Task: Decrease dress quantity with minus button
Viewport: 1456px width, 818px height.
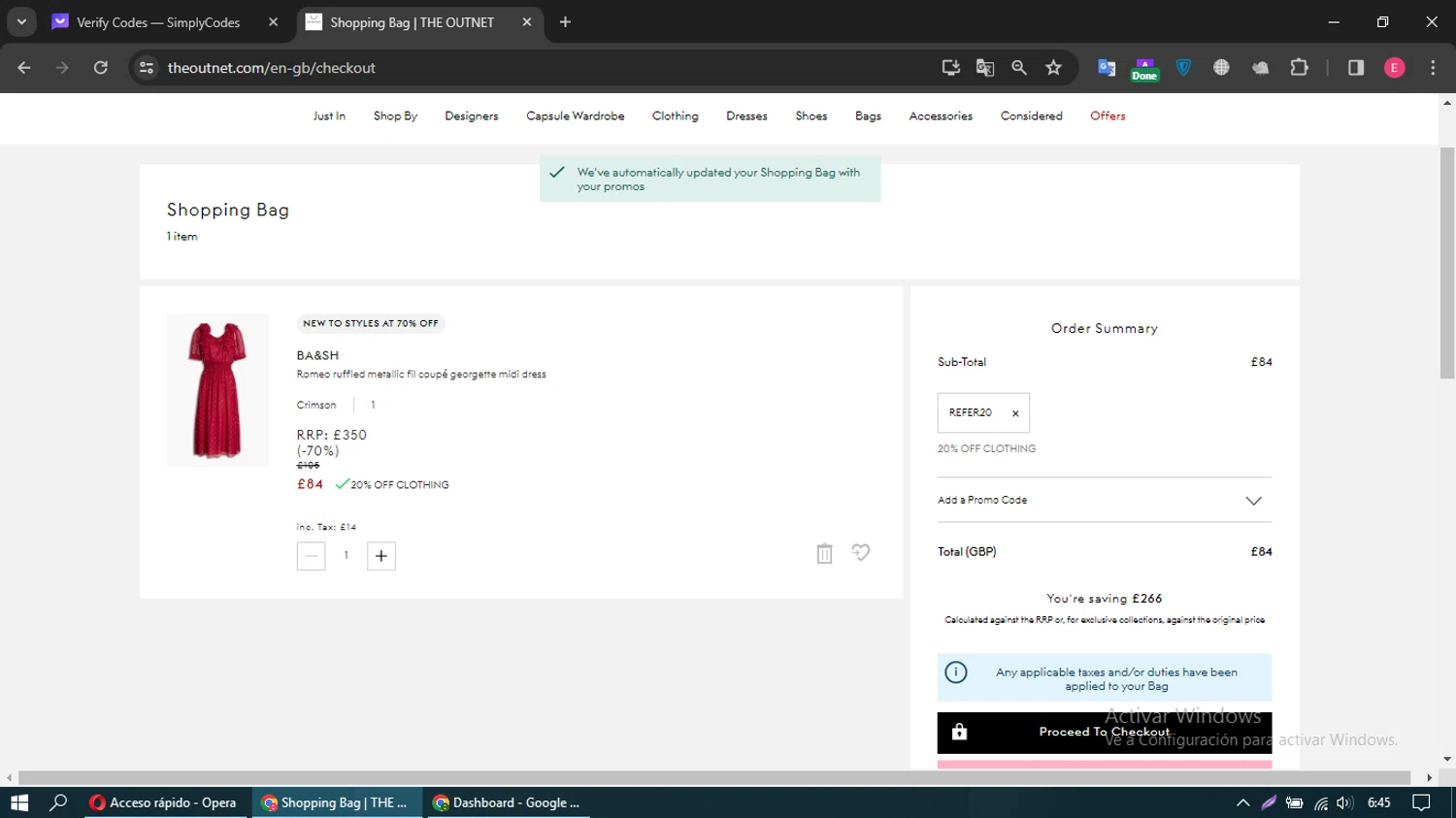Action: [311, 556]
